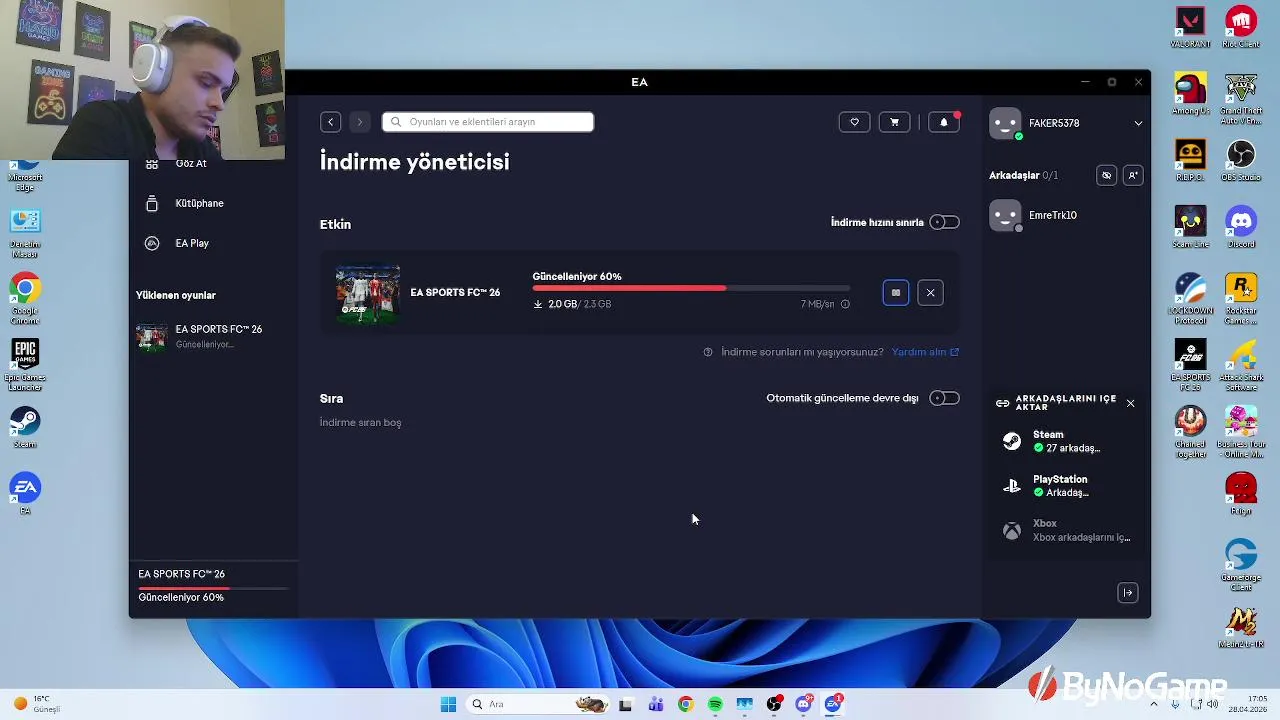The image size is (1280, 720).
Task: Toggle Otomatik güncelleme devre dışı switch
Action: pos(944,398)
